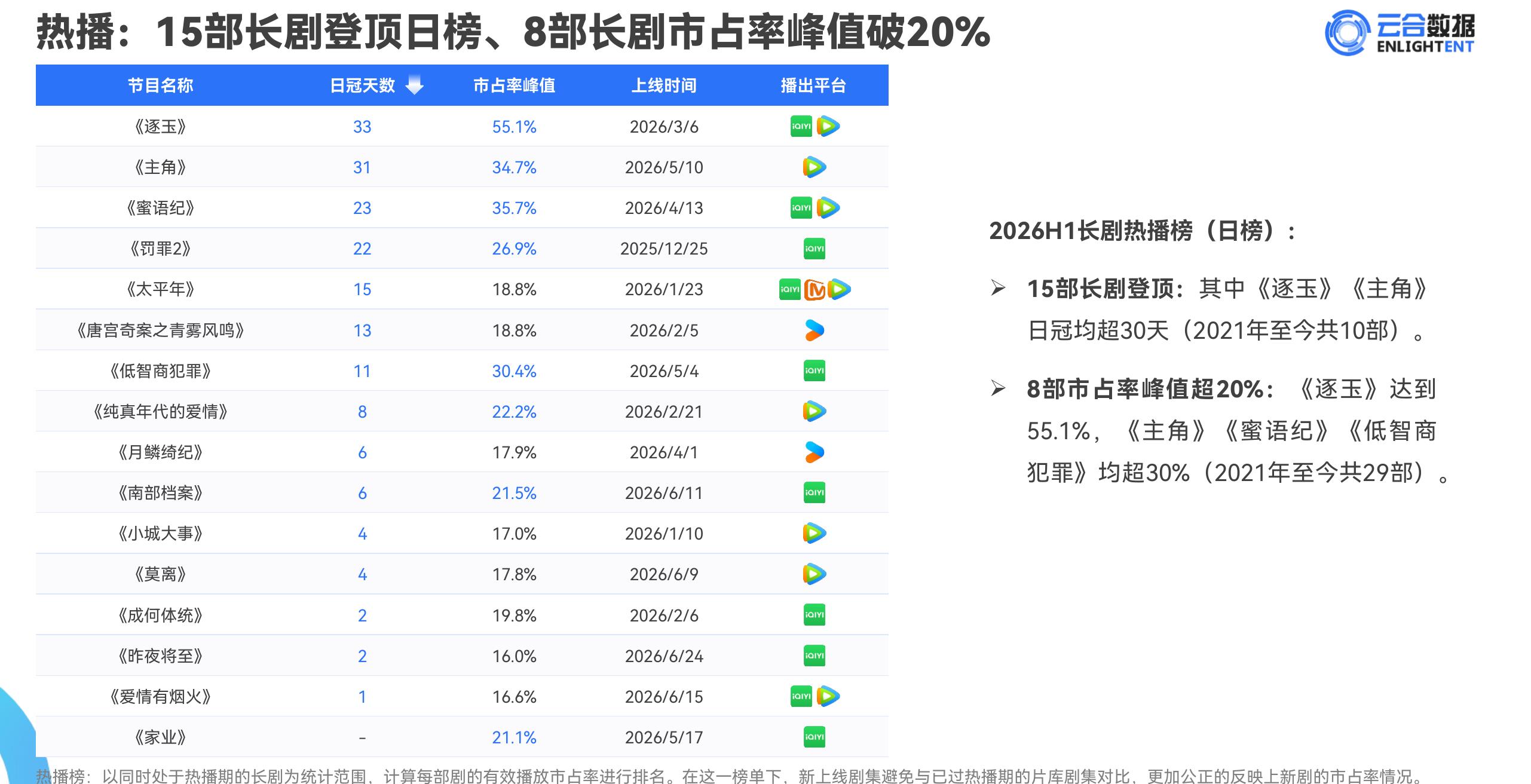Click the Tencent Video icon in the 《纯真年代的爱情》 row
1531x784 pixels.
coord(814,411)
